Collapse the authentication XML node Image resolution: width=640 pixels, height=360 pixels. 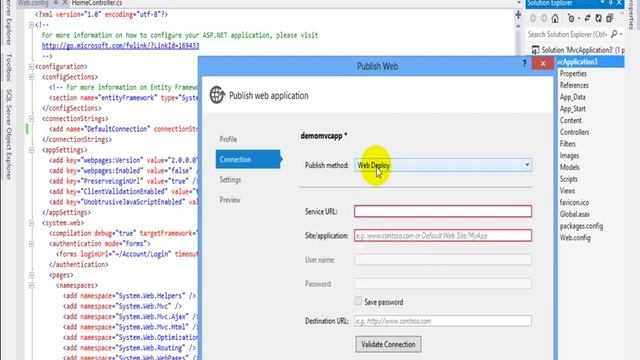31,244
